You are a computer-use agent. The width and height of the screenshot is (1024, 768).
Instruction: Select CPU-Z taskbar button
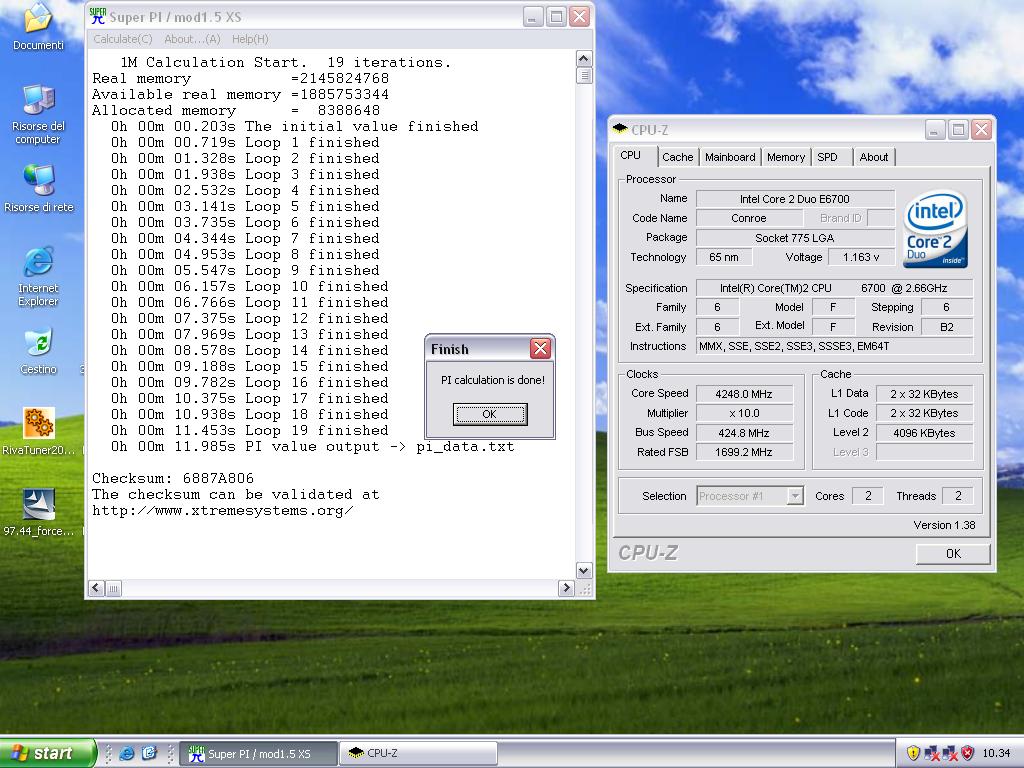[x=418, y=754]
